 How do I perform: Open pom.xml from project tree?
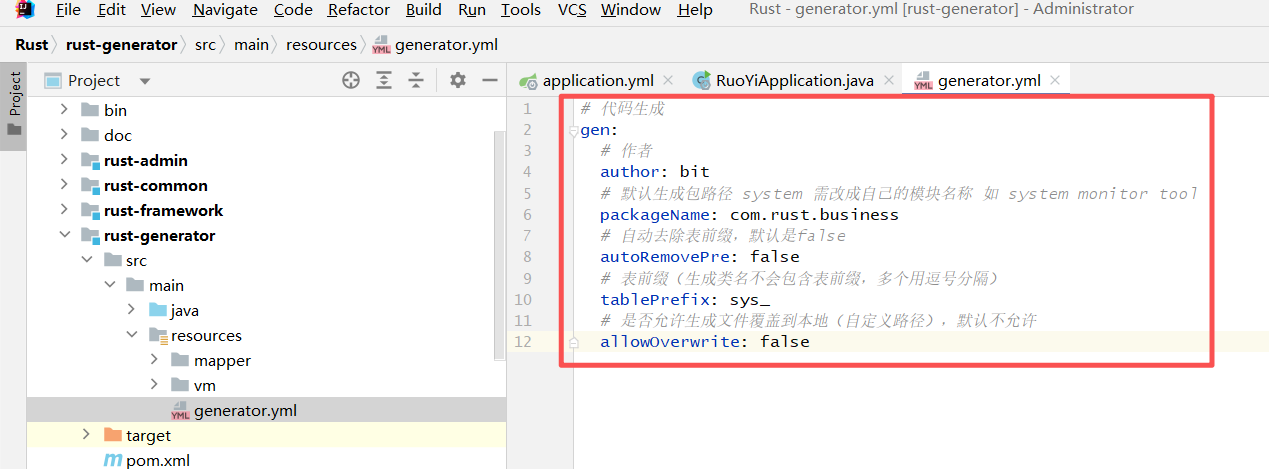tap(157, 460)
